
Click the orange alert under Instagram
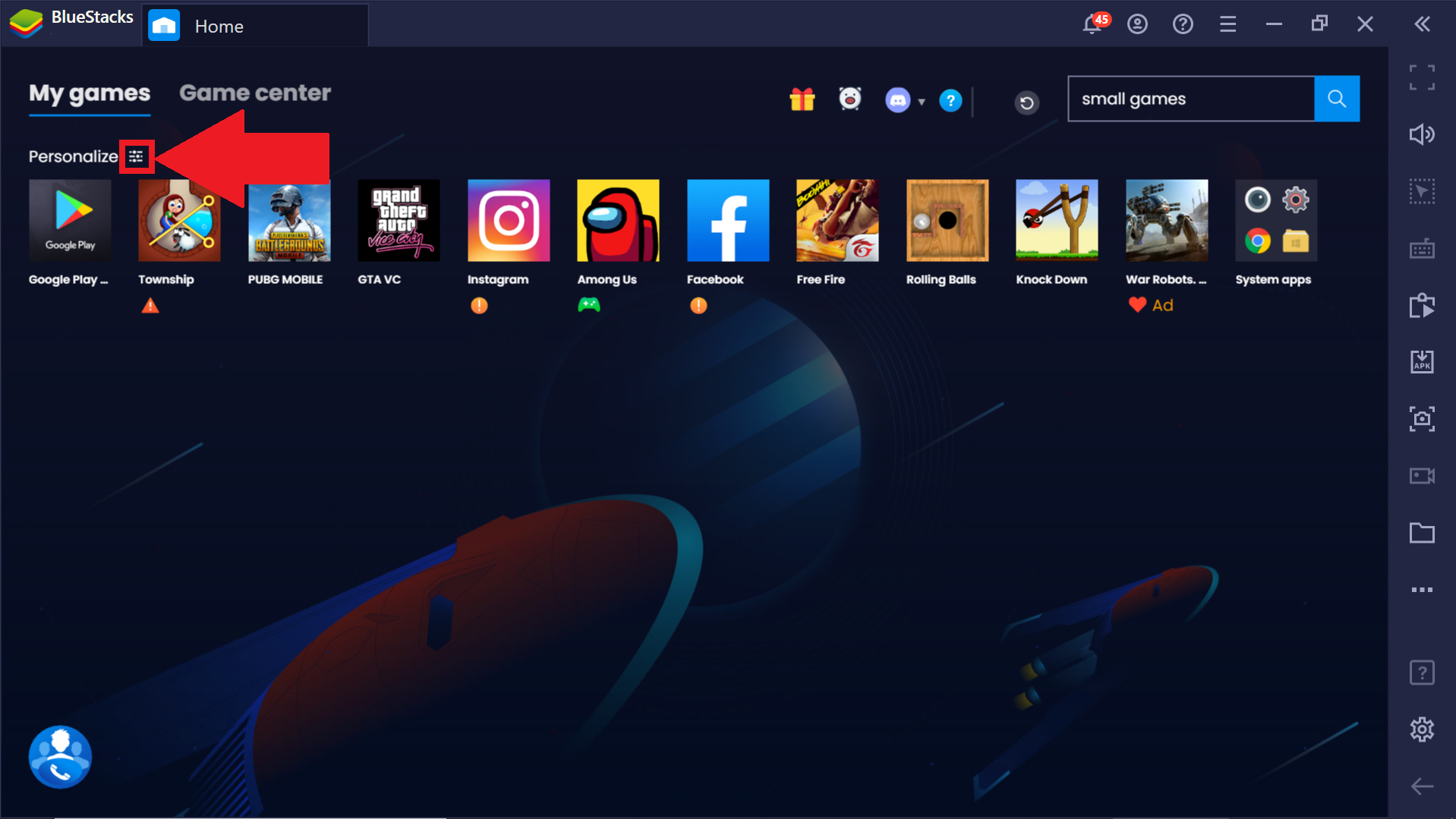pos(479,305)
